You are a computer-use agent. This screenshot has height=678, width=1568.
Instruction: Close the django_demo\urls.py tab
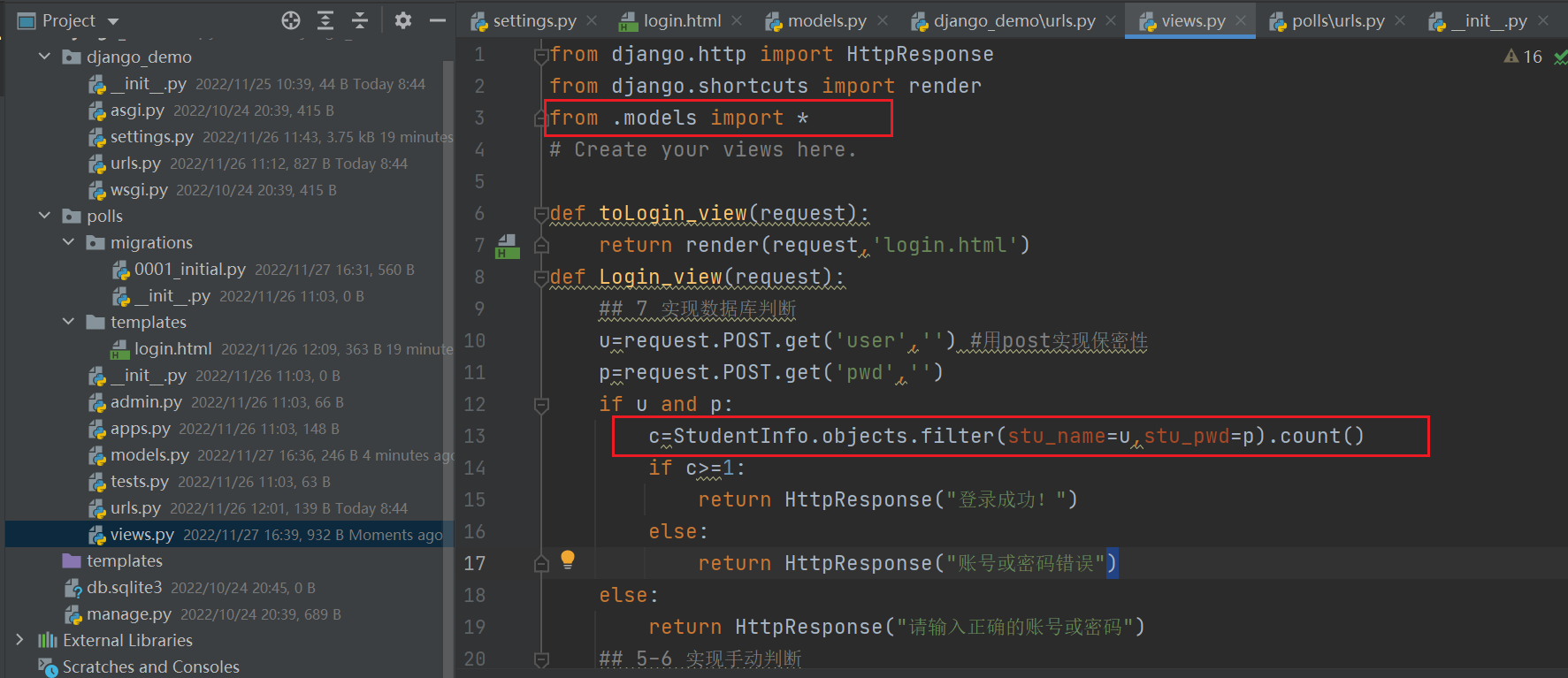pyautogui.click(x=1111, y=20)
